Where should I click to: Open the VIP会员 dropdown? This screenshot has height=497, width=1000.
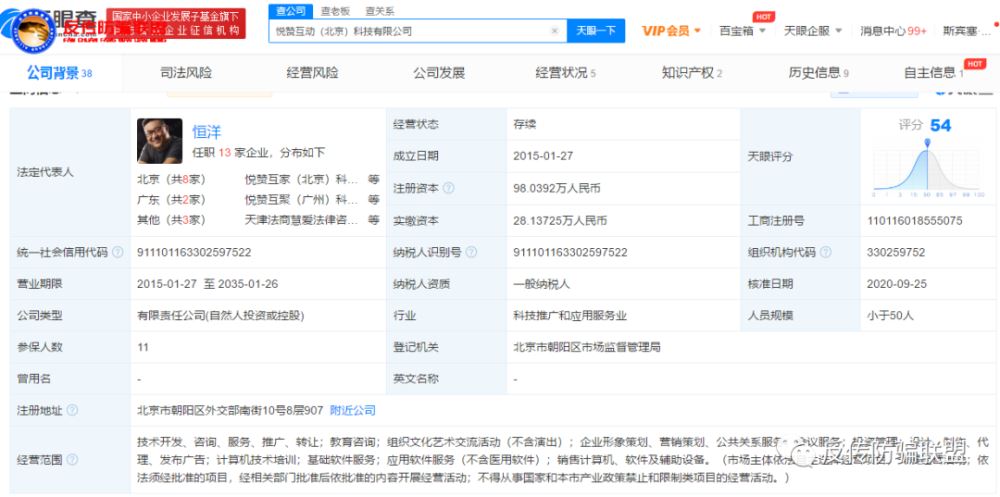[x=671, y=31]
